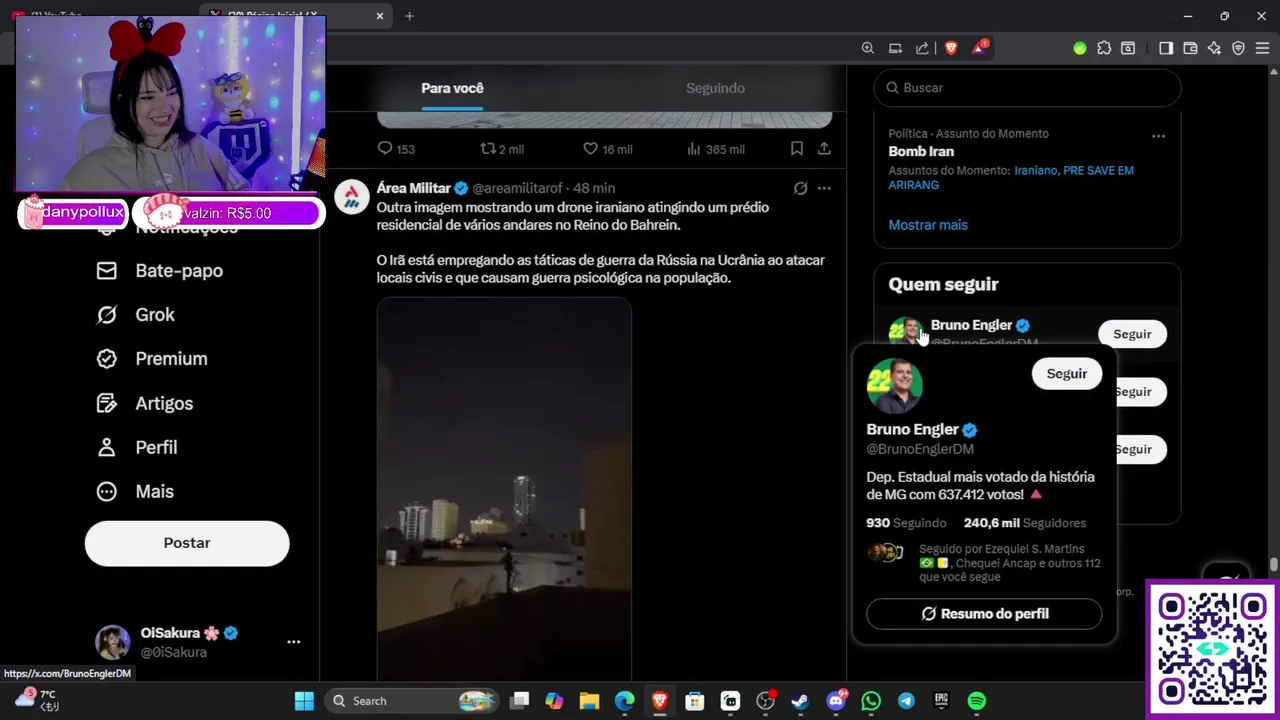This screenshot has height=720, width=1280.
Task: Open @BrunoEnglerDM handle in hover card
Action: (920, 449)
